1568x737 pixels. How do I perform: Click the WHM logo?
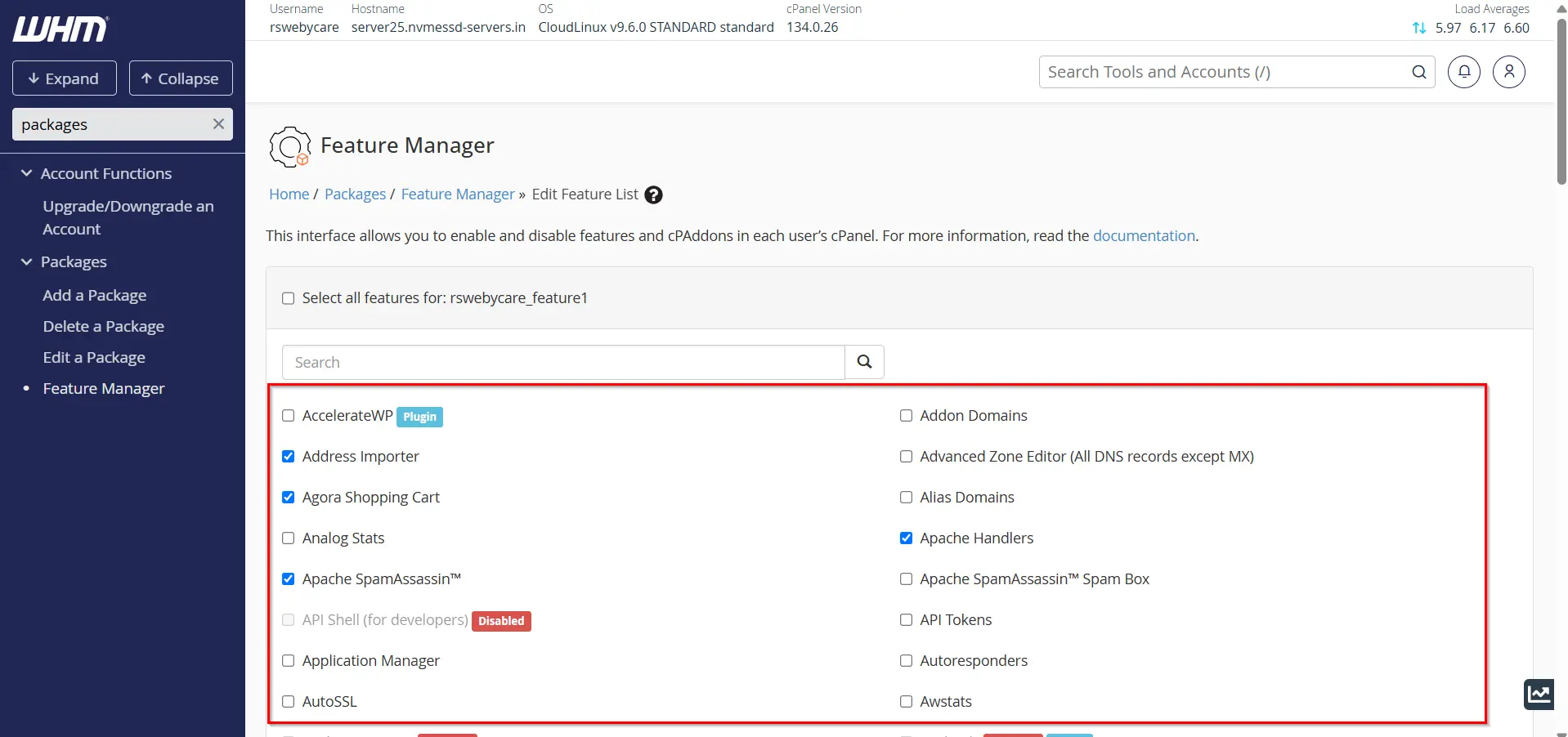click(x=60, y=29)
